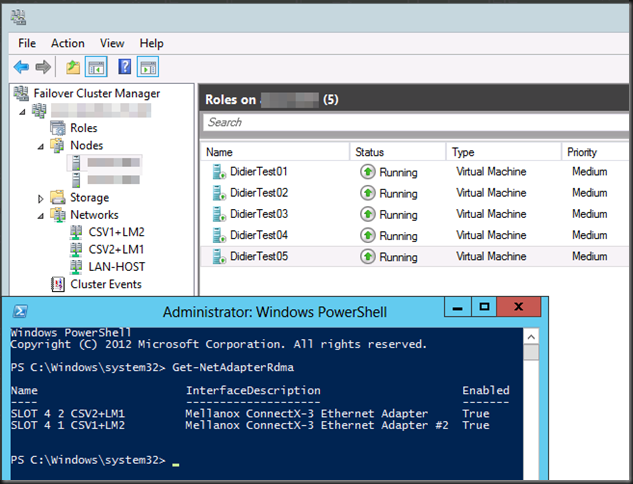Click the second blurred node server icon
This screenshot has height=484, width=633.
(x=76, y=180)
